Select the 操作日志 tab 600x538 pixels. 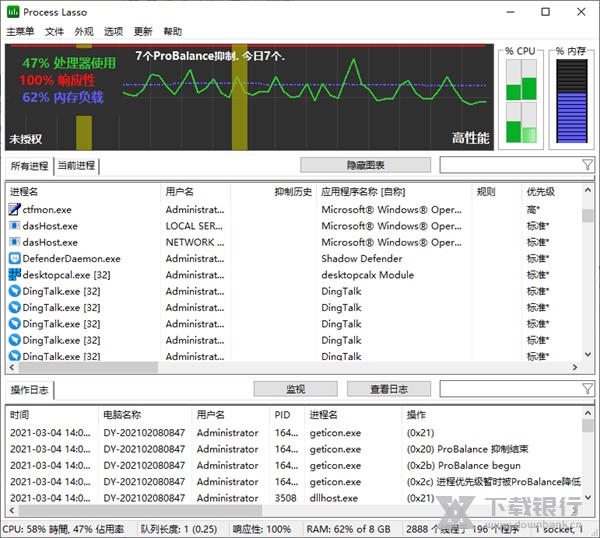pos(29,389)
